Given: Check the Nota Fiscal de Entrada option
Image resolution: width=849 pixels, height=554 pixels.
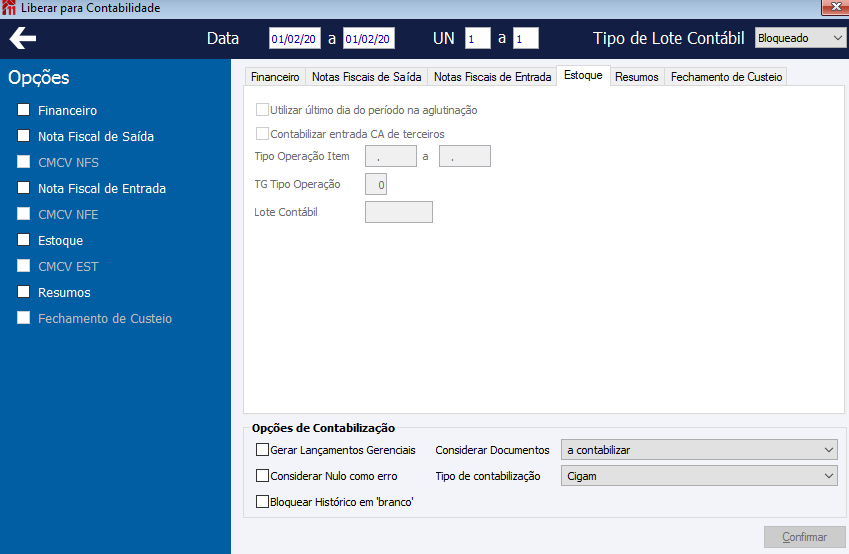Looking at the screenshot, I should click(23, 188).
